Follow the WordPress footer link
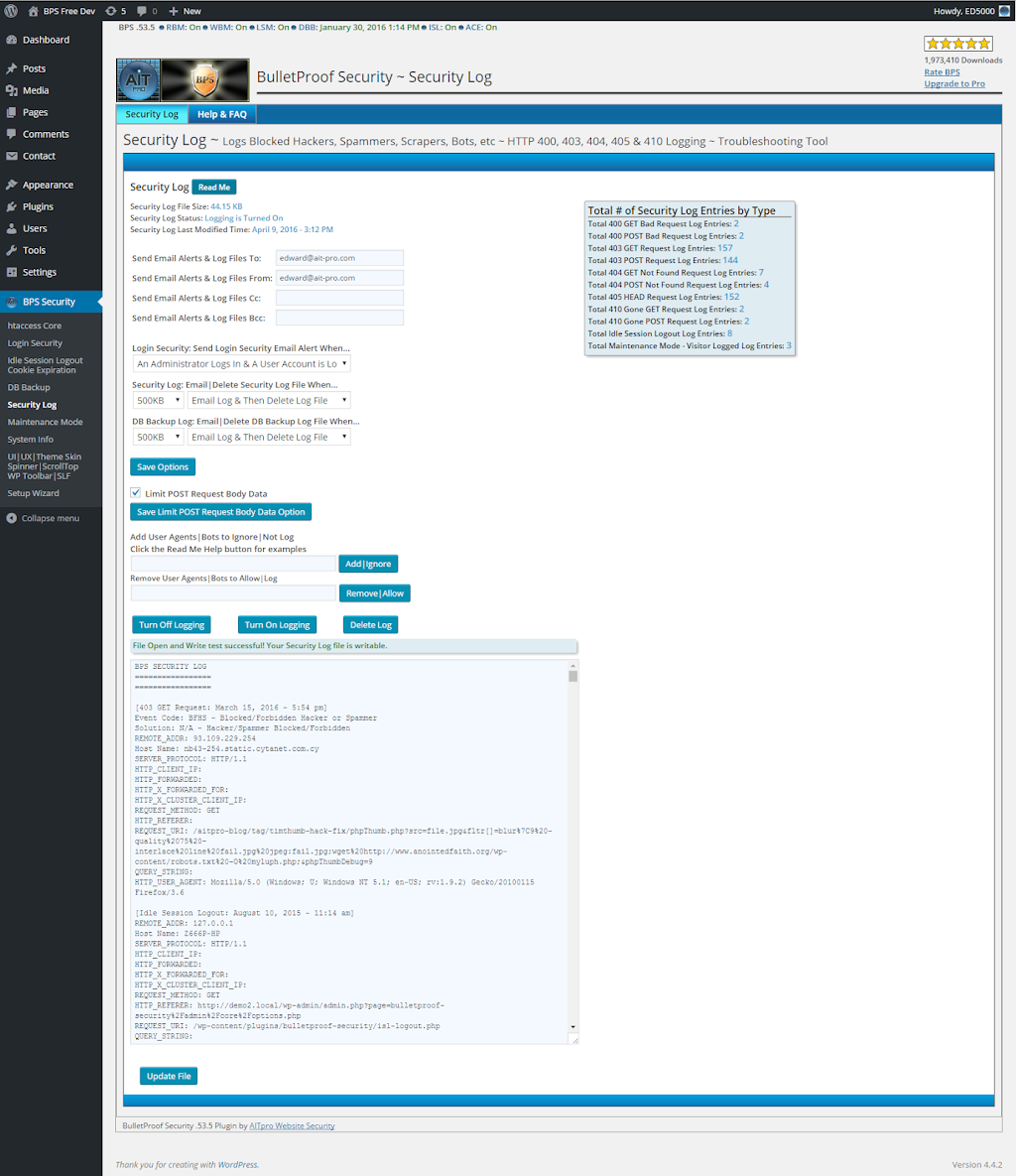 point(238,1165)
